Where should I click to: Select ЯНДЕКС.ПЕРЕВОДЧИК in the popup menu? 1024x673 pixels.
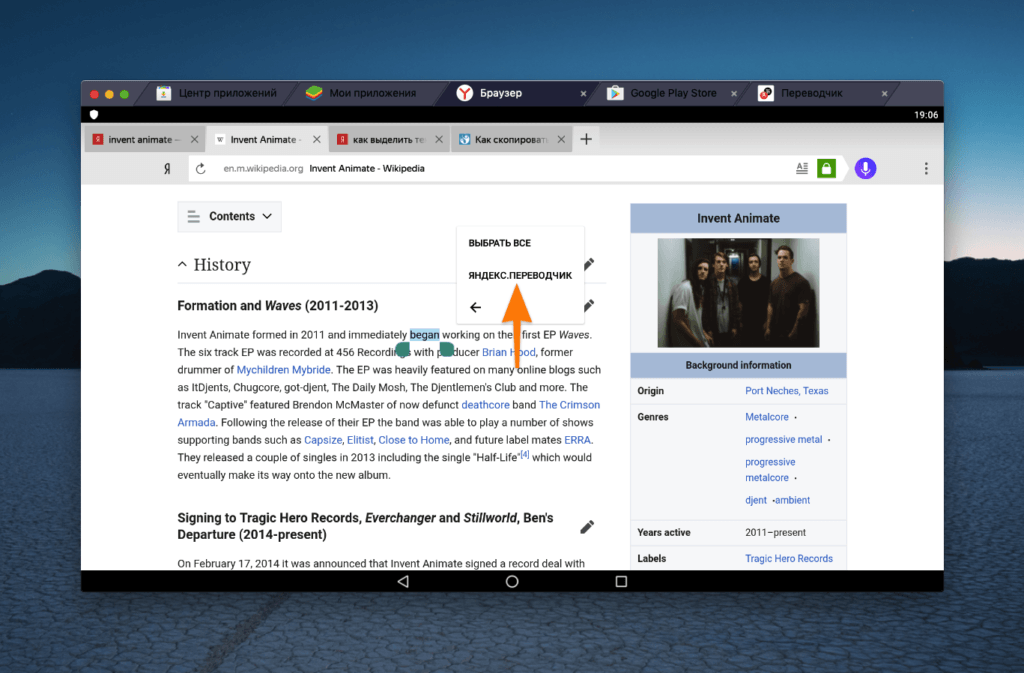pyautogui.click(x=520, y=275)
